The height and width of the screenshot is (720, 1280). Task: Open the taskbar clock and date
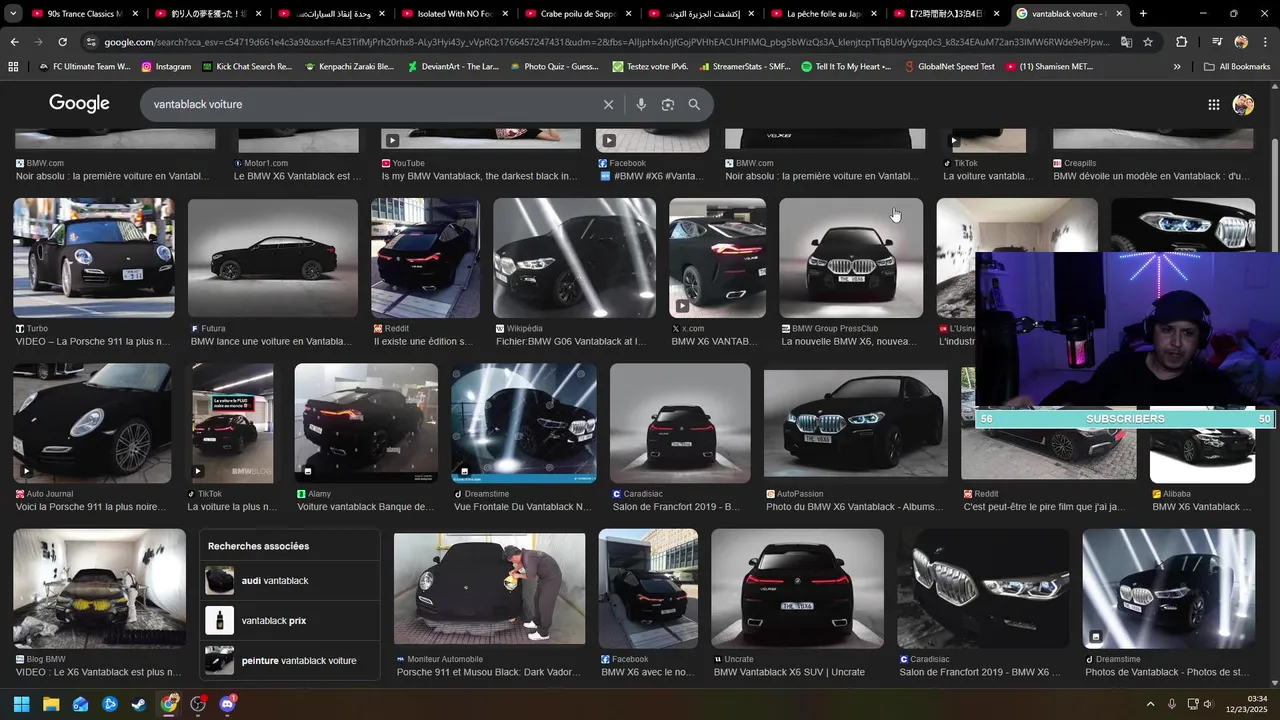pyautogui.click(x=1248, y=704)
